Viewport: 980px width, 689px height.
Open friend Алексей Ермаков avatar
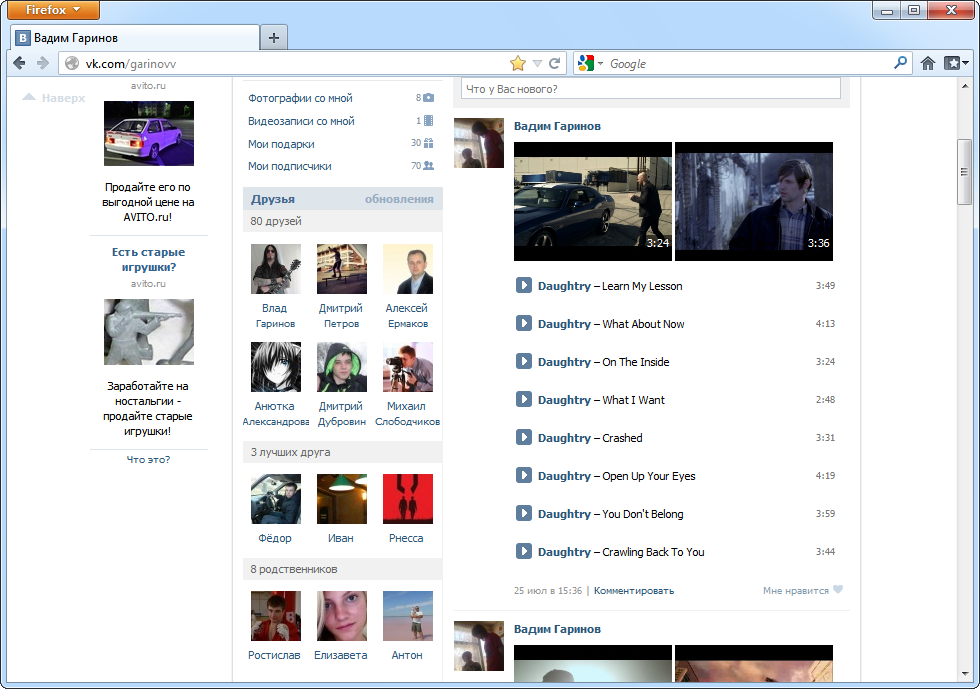pos(408,269)
